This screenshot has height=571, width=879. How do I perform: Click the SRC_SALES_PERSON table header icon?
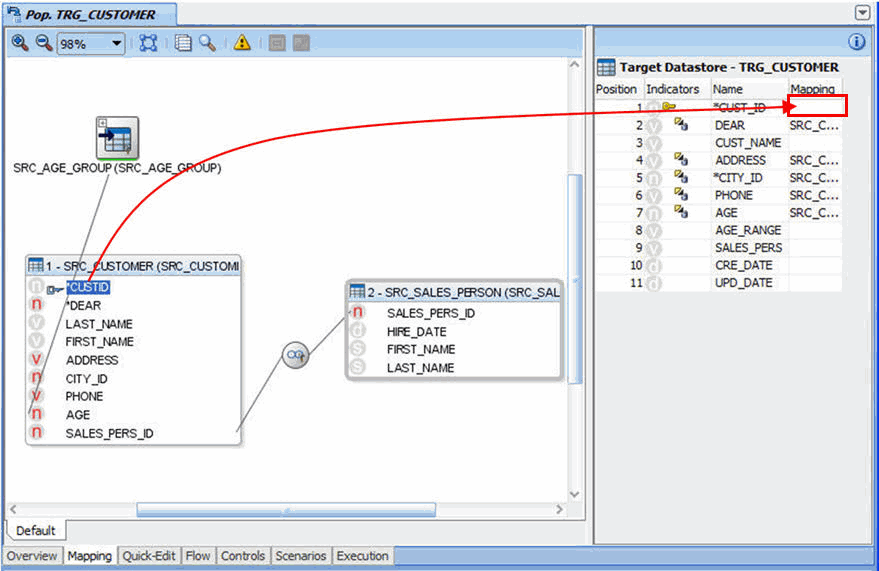click(357, 291)
